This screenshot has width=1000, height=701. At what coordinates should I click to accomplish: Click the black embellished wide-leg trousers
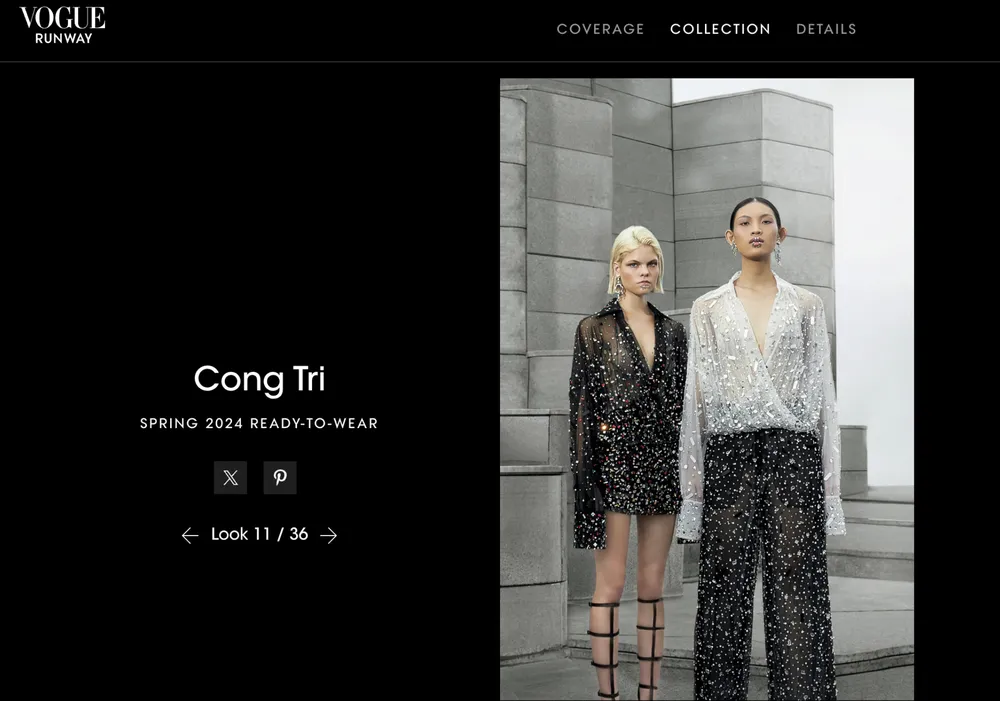[x=763, y=561]
